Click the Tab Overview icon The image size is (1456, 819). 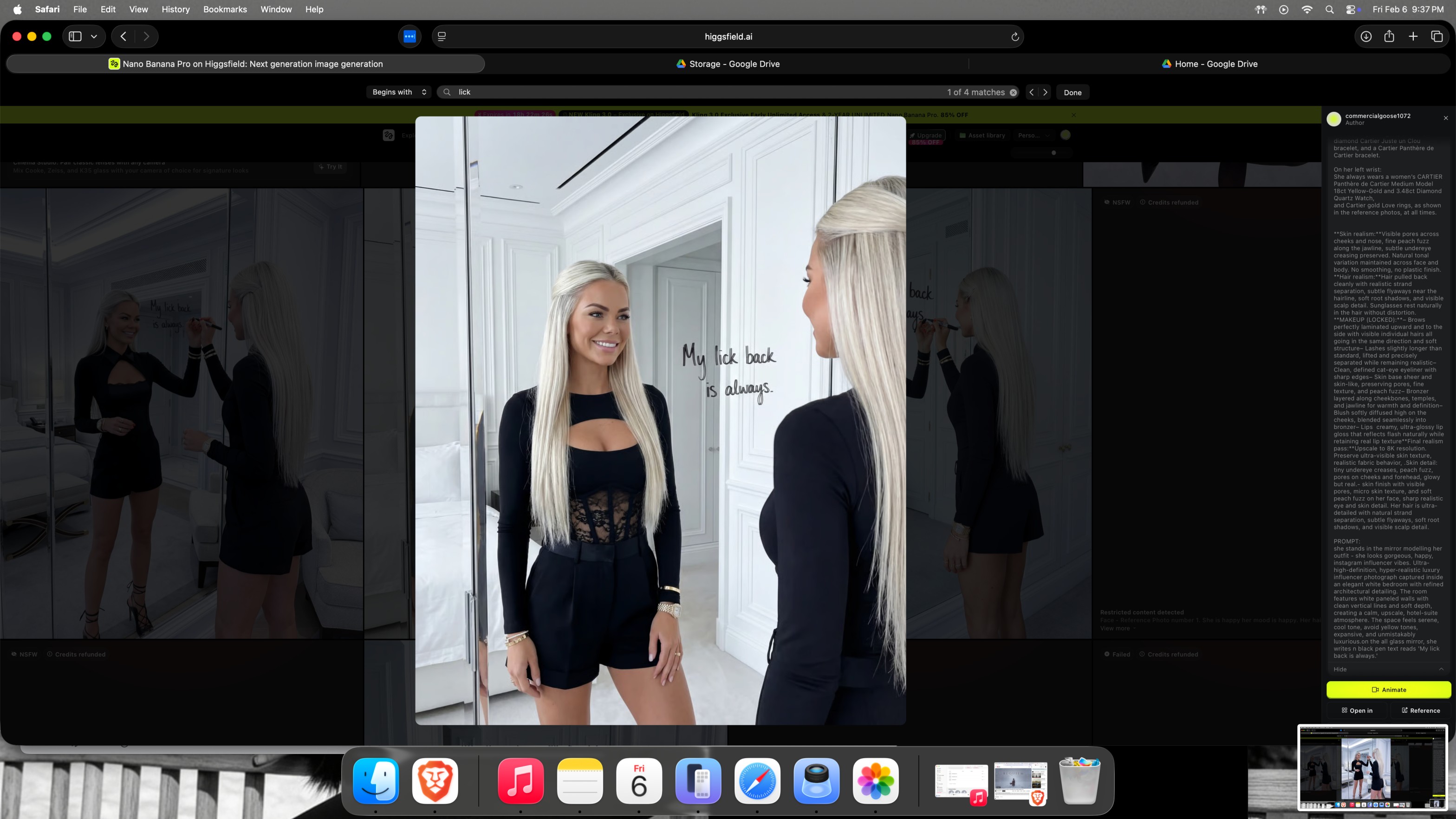coord(1437,36)
